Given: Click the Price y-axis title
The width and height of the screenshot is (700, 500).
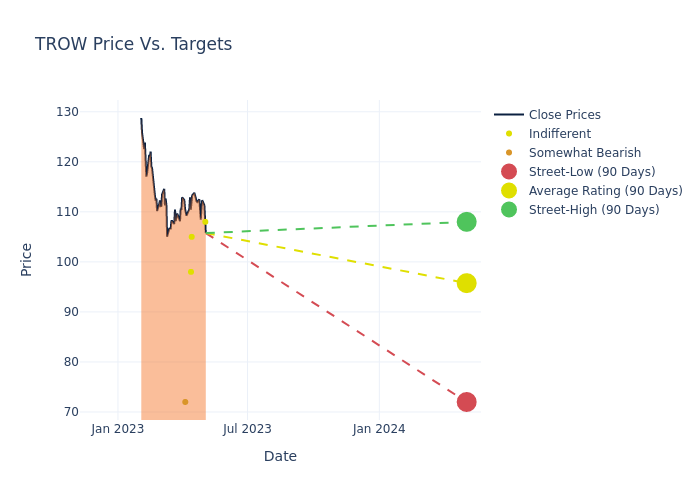Looking at the screenshot, I should click(27, 259).
